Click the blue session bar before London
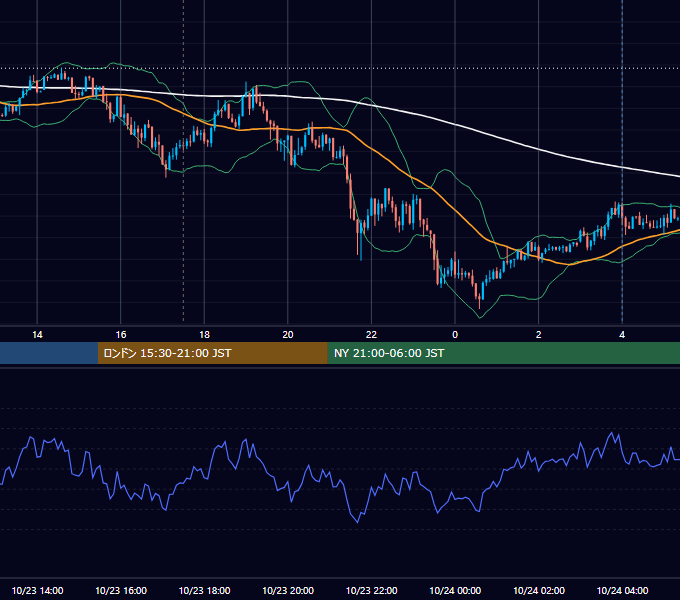The width and height of the screenshot is (680, 600). 49,353
